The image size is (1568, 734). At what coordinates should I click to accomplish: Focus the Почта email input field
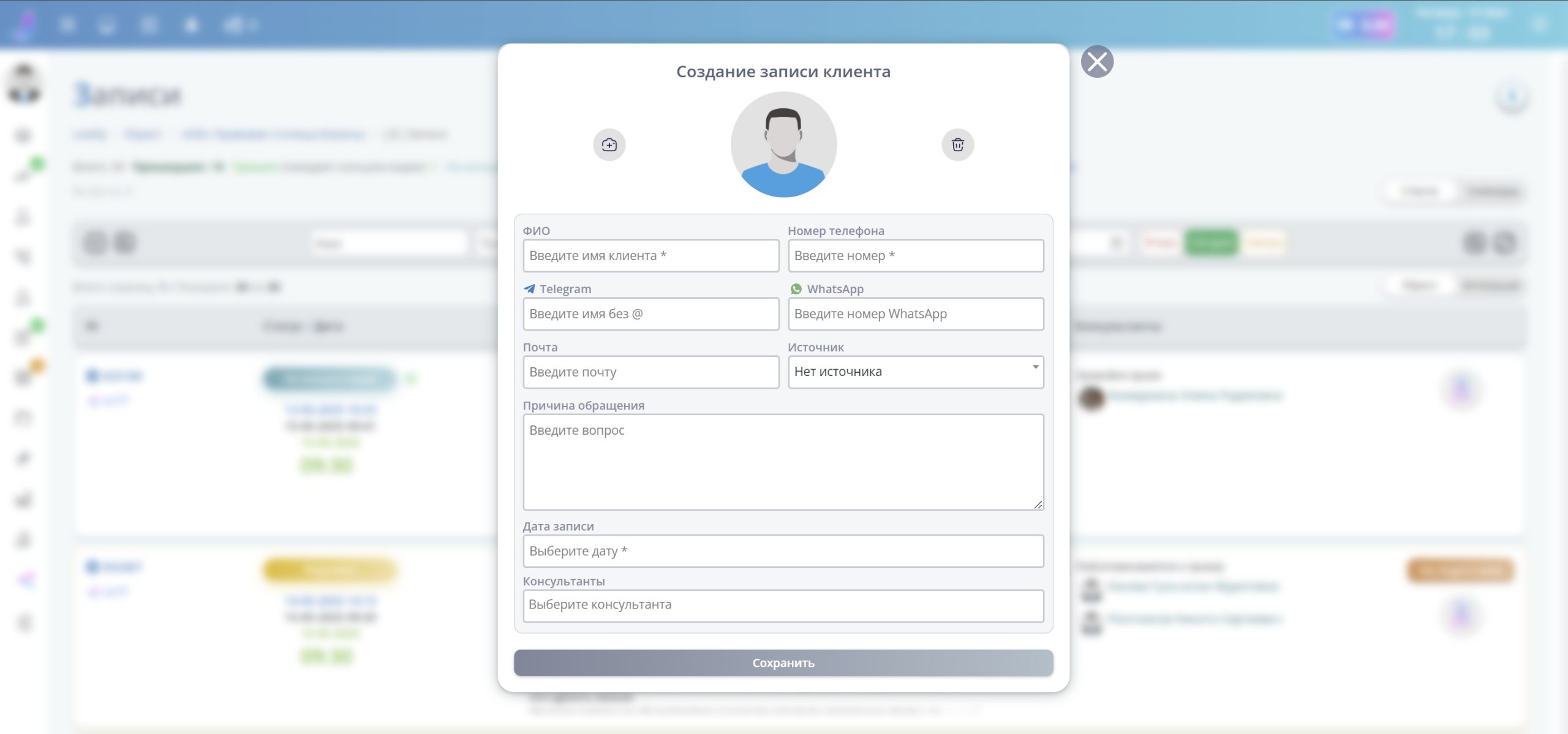[x=650, y=372]
